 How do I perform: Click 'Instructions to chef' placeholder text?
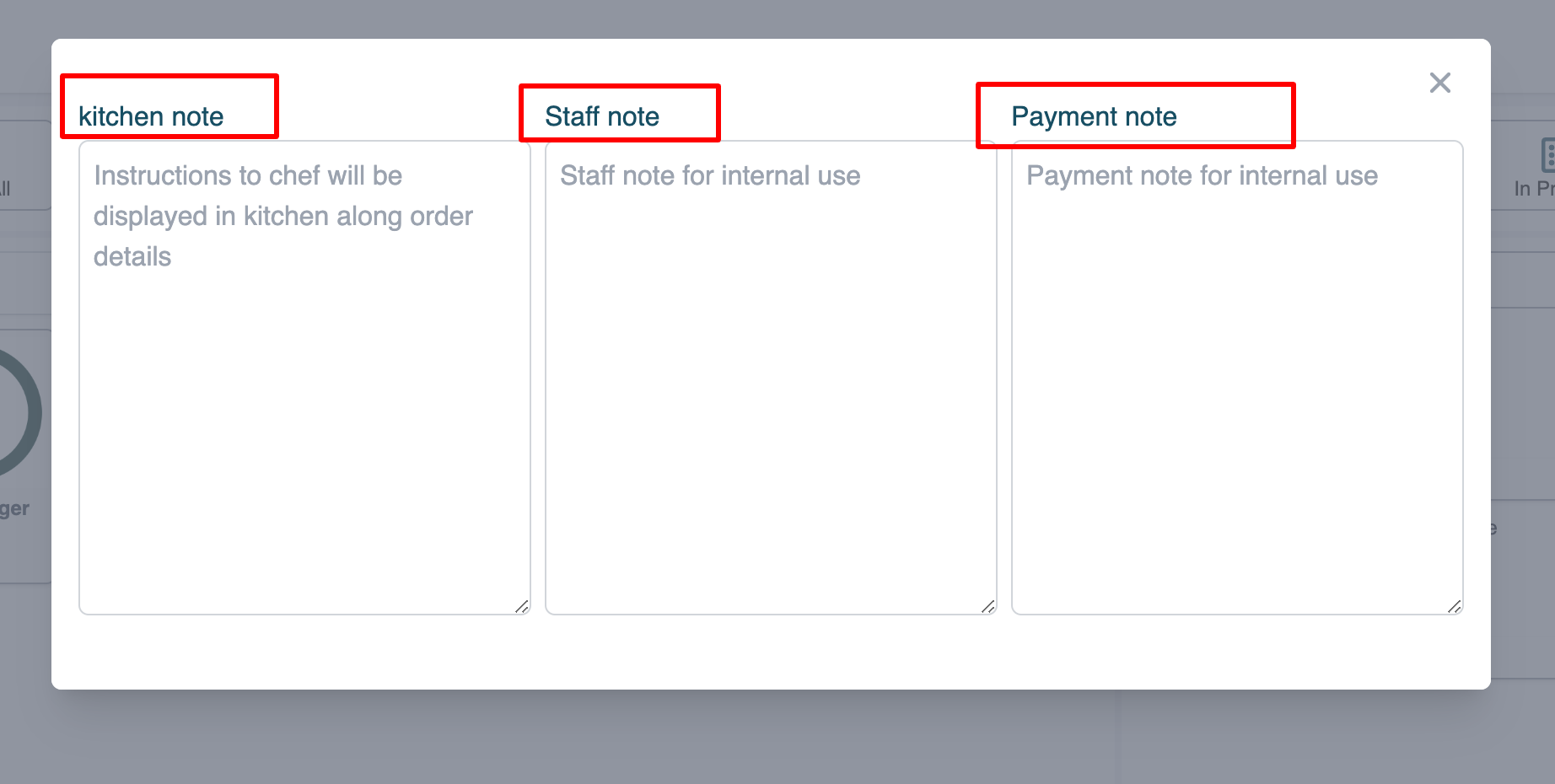(x=248, y=176)
